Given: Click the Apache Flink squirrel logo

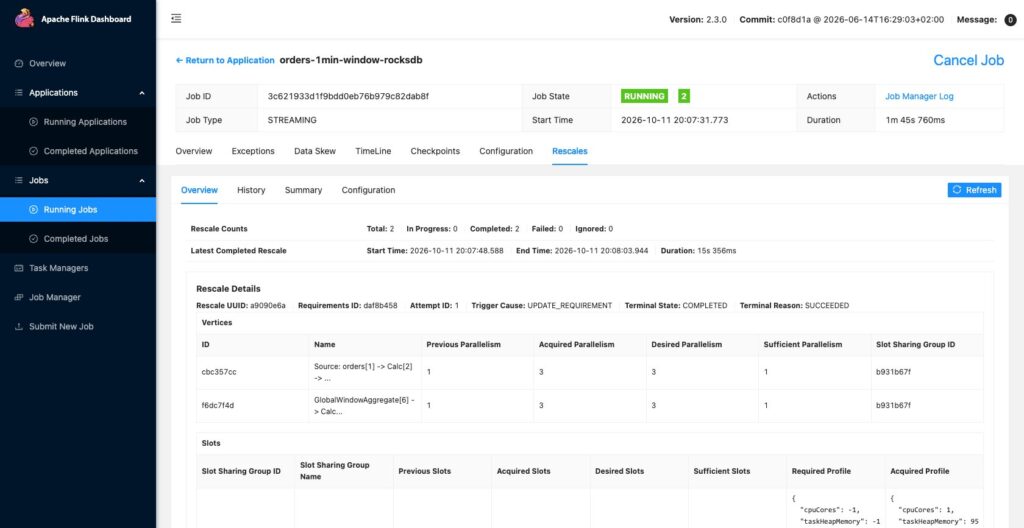Looking at the screenshot, I should click(25, 19).
